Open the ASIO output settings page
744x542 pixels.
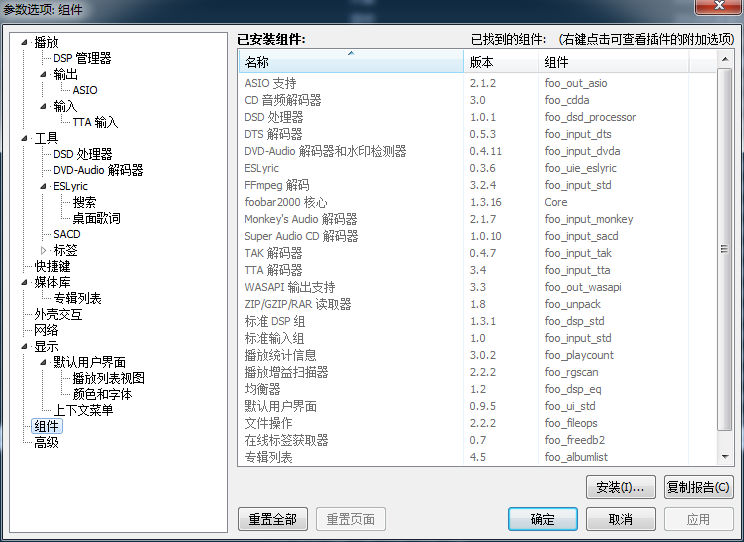tap(85, 90)
